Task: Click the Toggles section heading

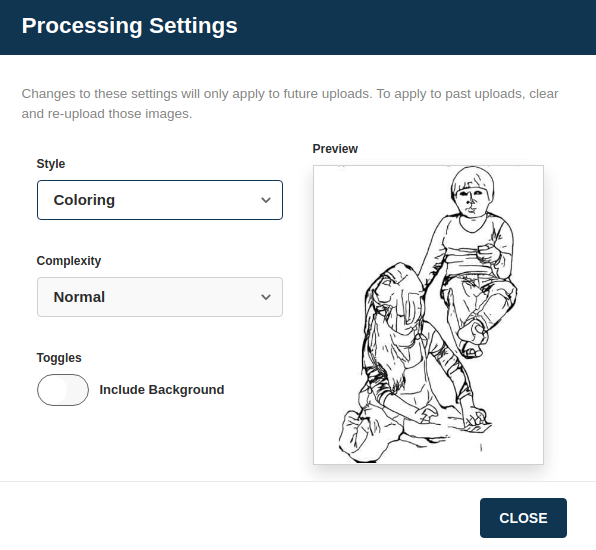Action: coord(59,358)
